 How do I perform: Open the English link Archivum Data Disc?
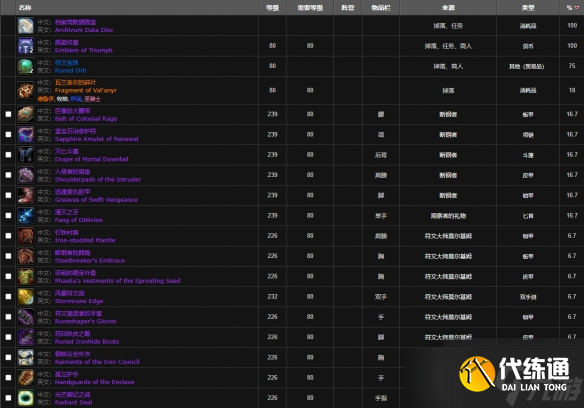[x=84, y=30]
